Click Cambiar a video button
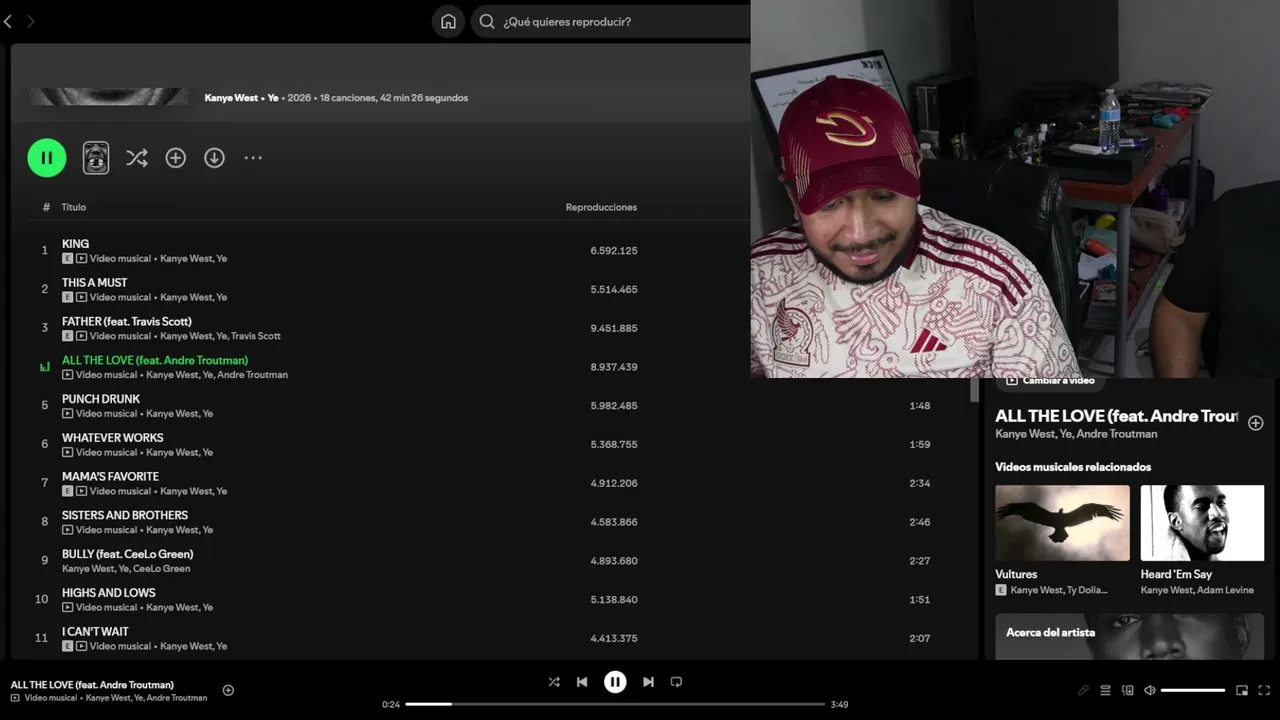The image size is (1280, 720). tap(1050, 381)
